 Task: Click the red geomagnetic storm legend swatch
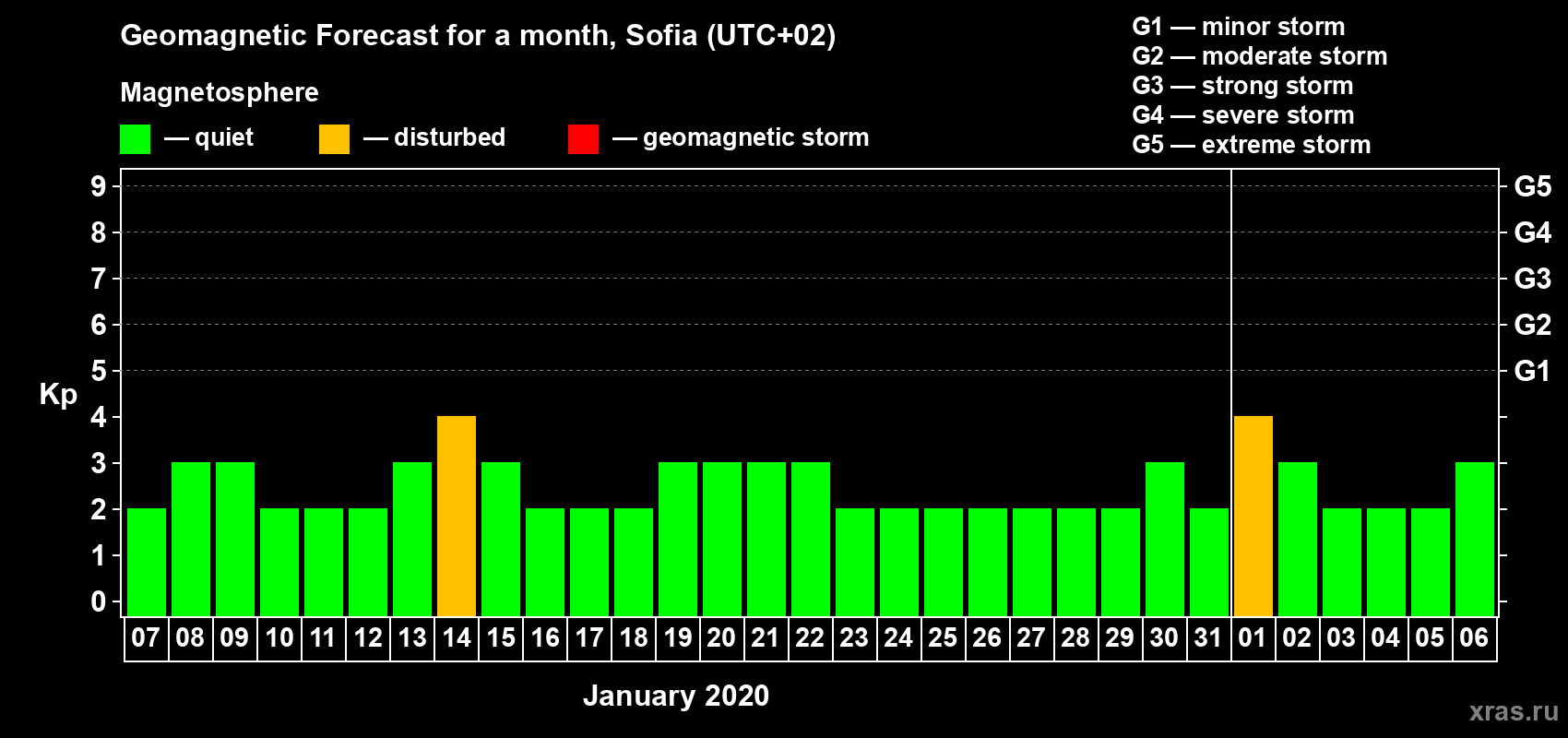pyautogui.click(x=583, y=139)
